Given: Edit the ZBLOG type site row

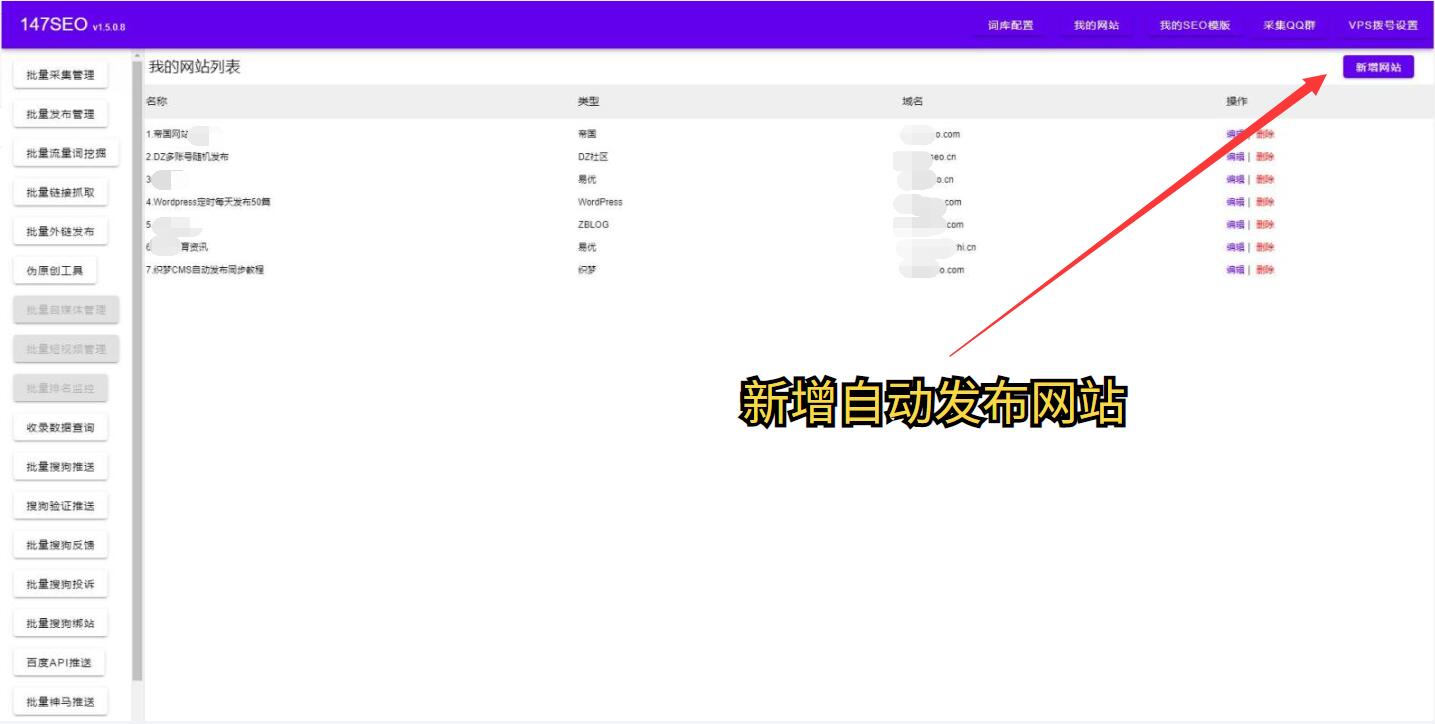Looking at the screenshot, I should click(1236, 225).
